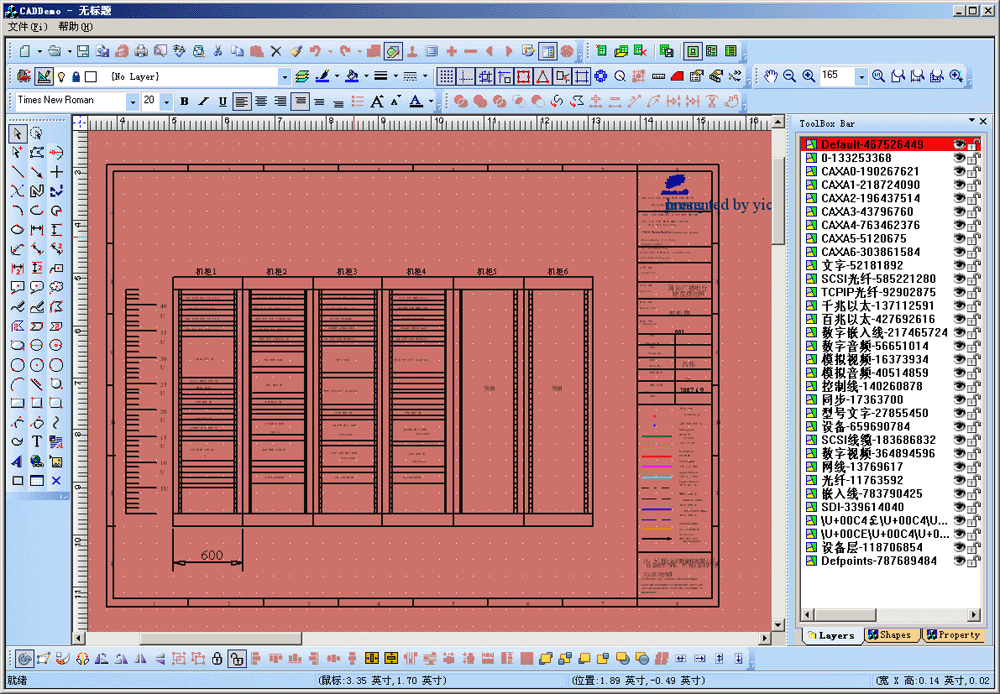Screen dimensions: 1000x694
Task: Click the Print icon in toolbar
Action: point(142,51)
